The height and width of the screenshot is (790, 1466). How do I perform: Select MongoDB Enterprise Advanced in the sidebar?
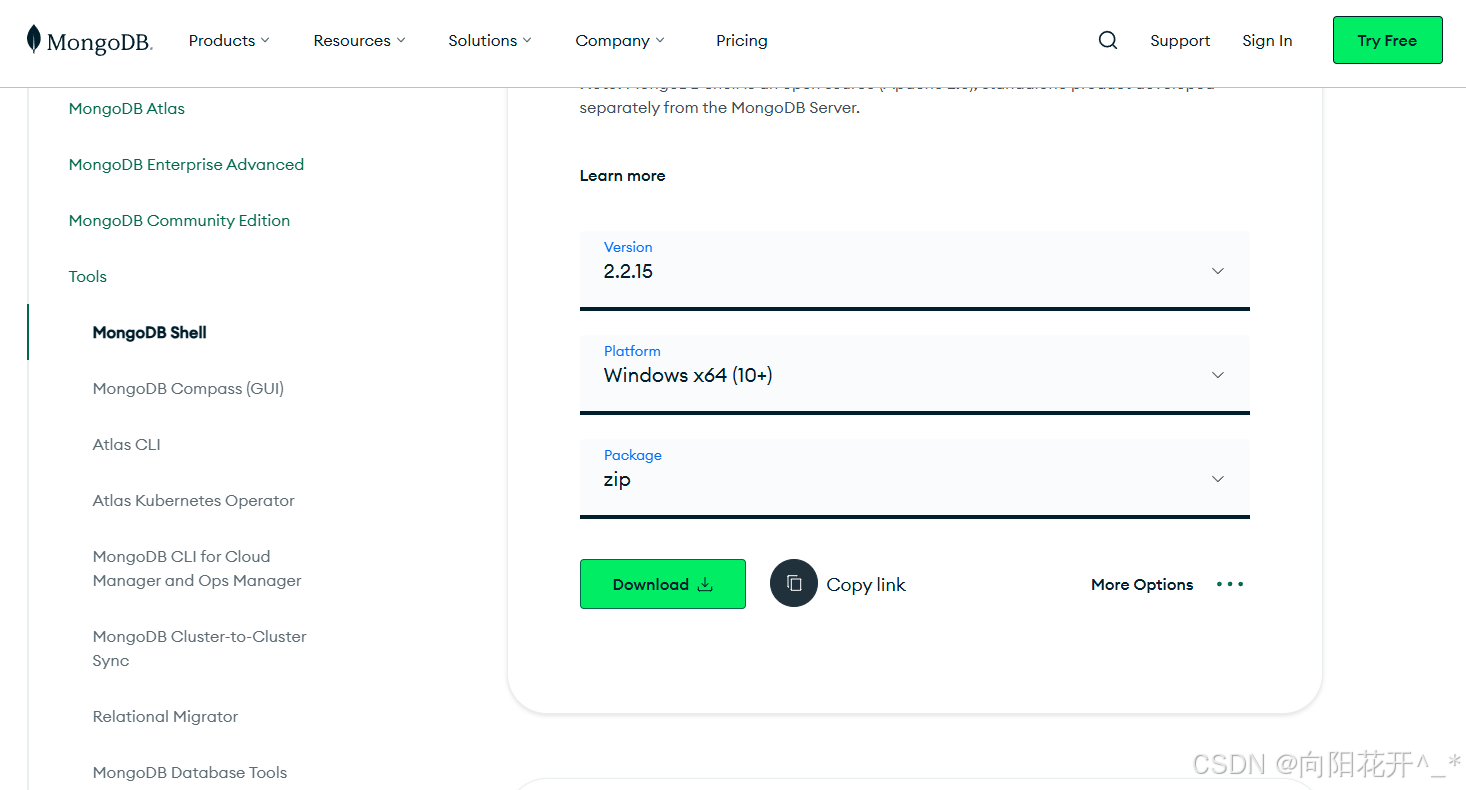186,164
